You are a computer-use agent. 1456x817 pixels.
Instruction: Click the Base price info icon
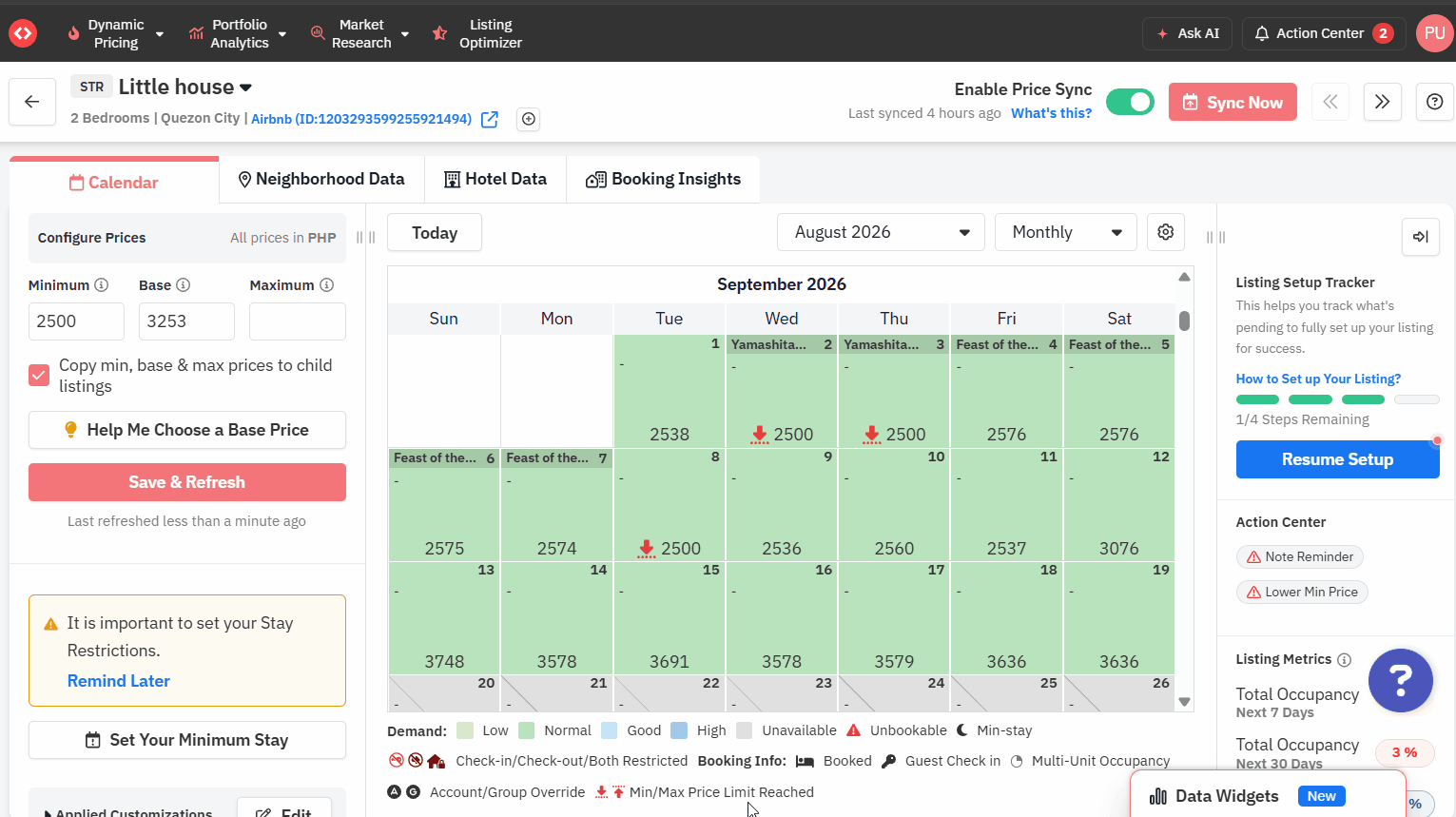[184, 285]
